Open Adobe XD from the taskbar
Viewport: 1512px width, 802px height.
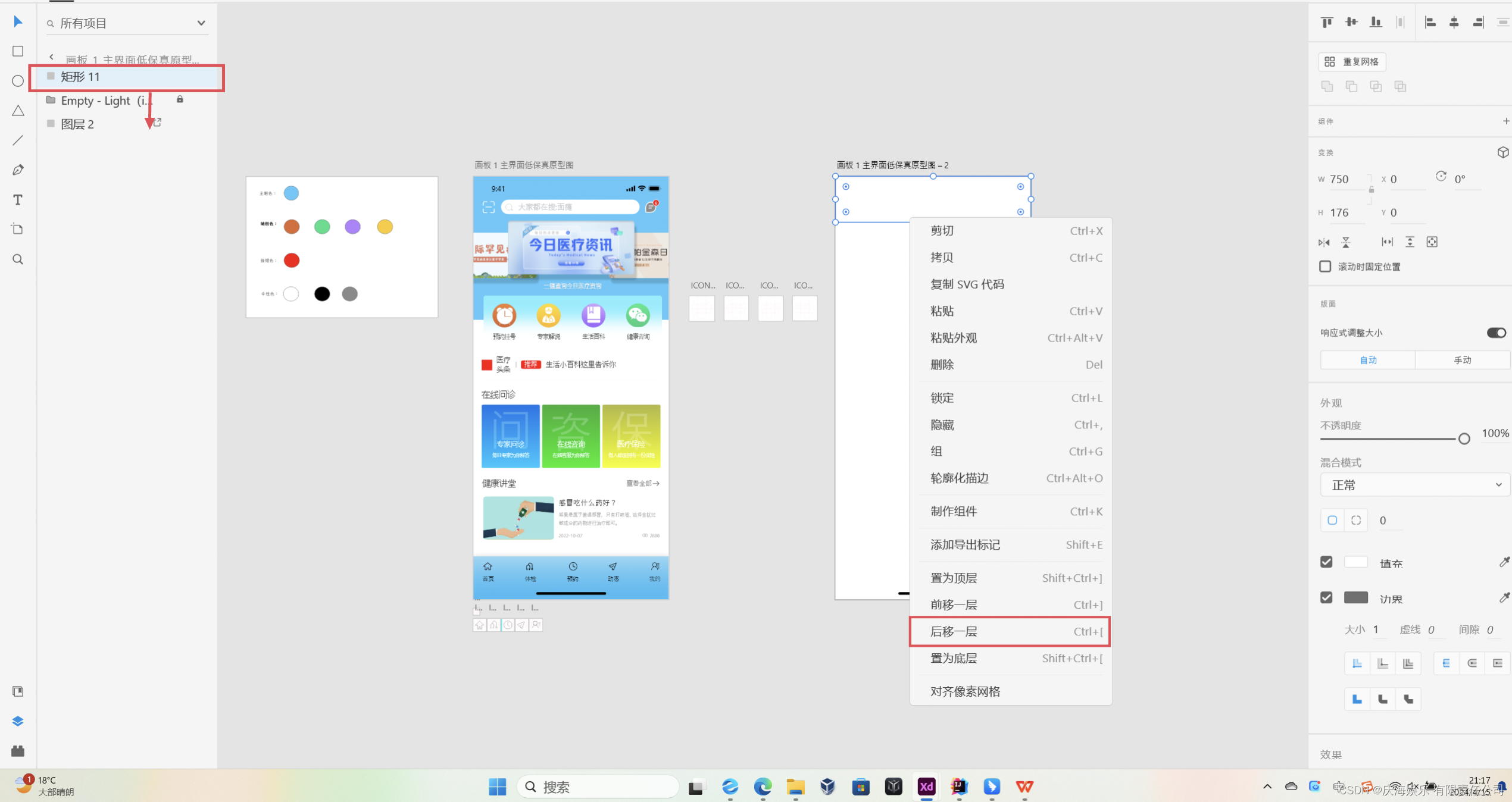[x=926, y=787]
